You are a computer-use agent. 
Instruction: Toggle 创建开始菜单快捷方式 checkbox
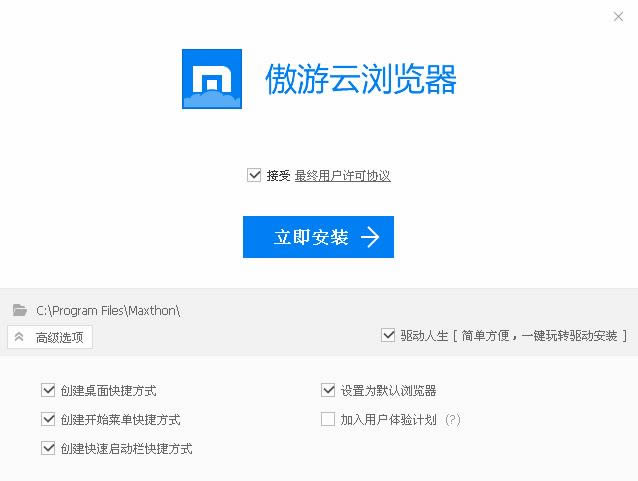48,419
